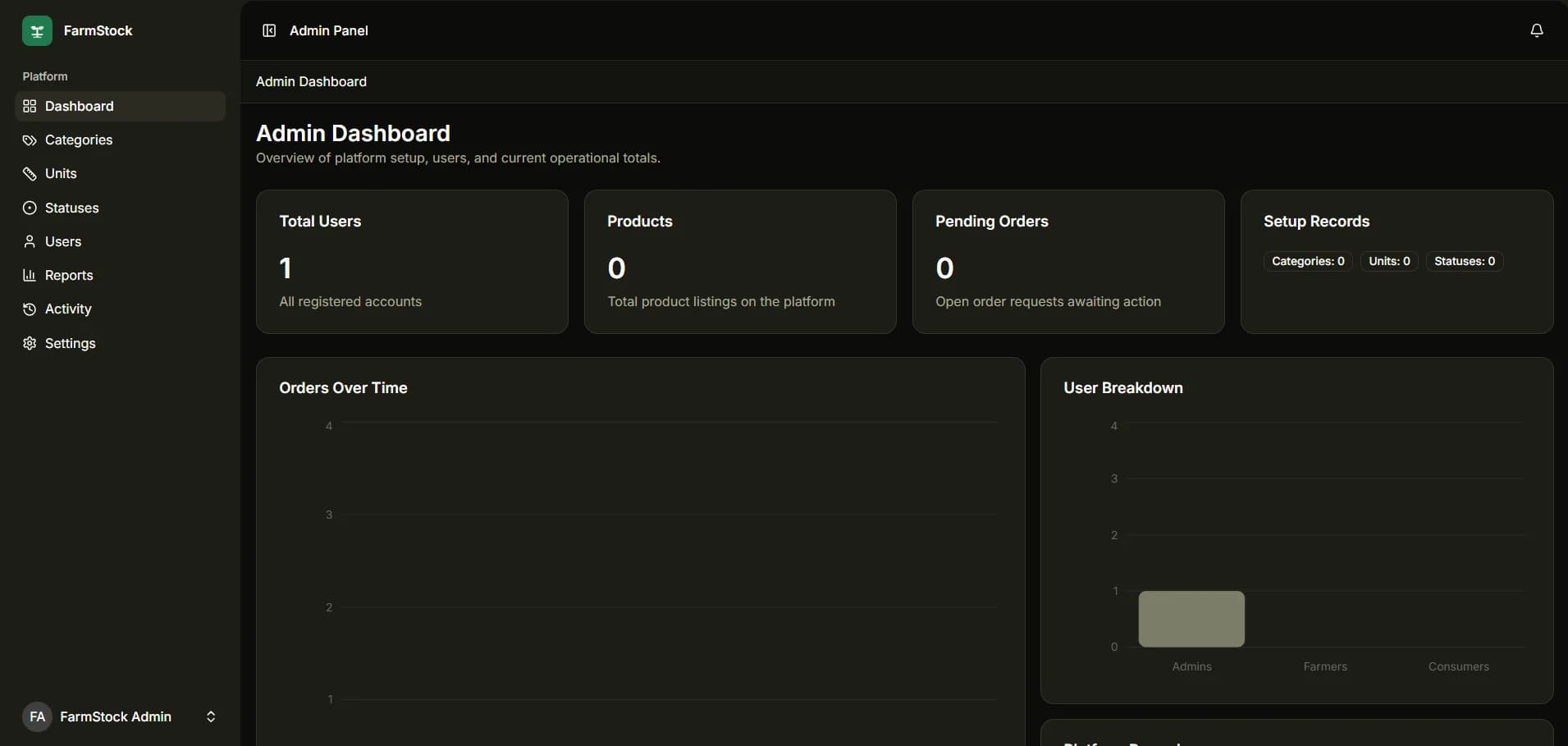
Task: Open the Units page
Action: pyautogui.click(x=120, y=174)
